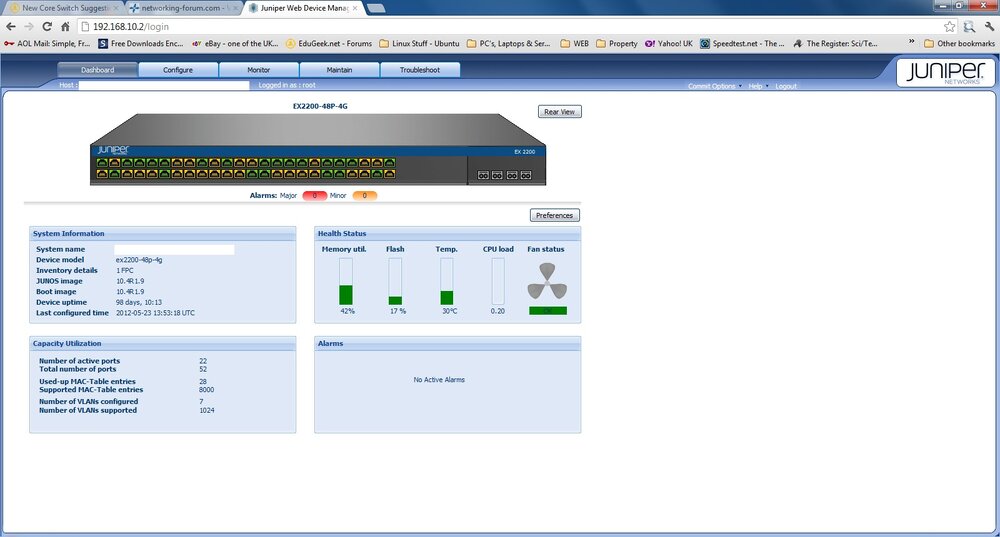
Task: Open the Other bookmarks folder
Action: tap(959, 43)
